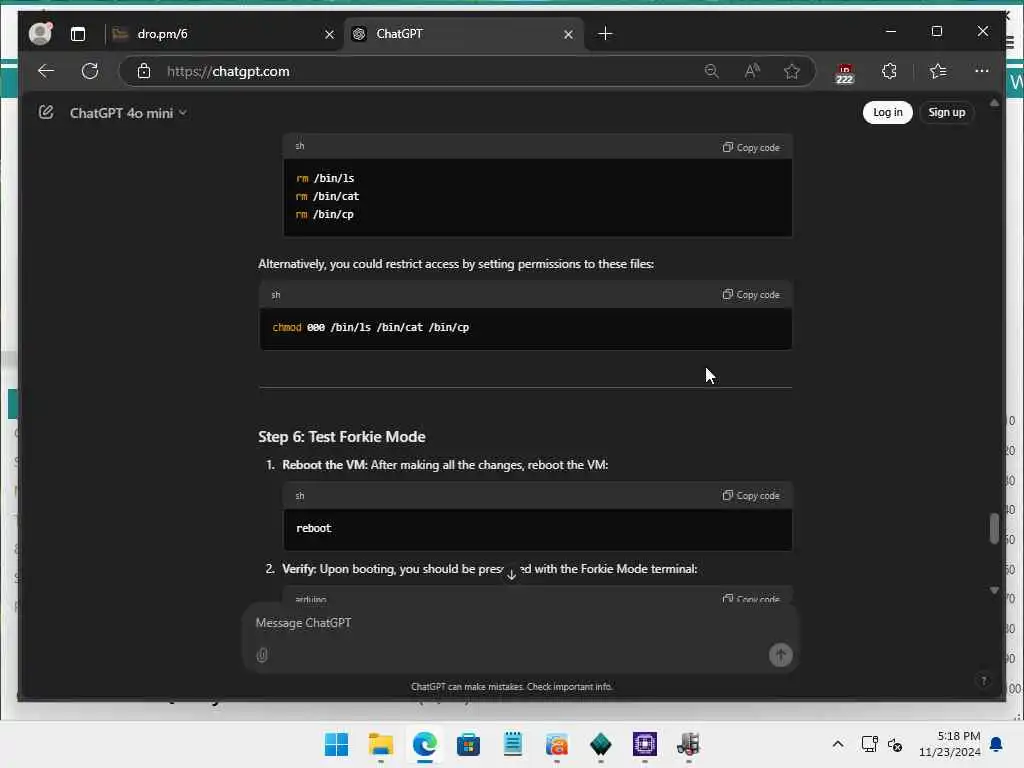Open Edge Settings and more menu

pos(981,71)
